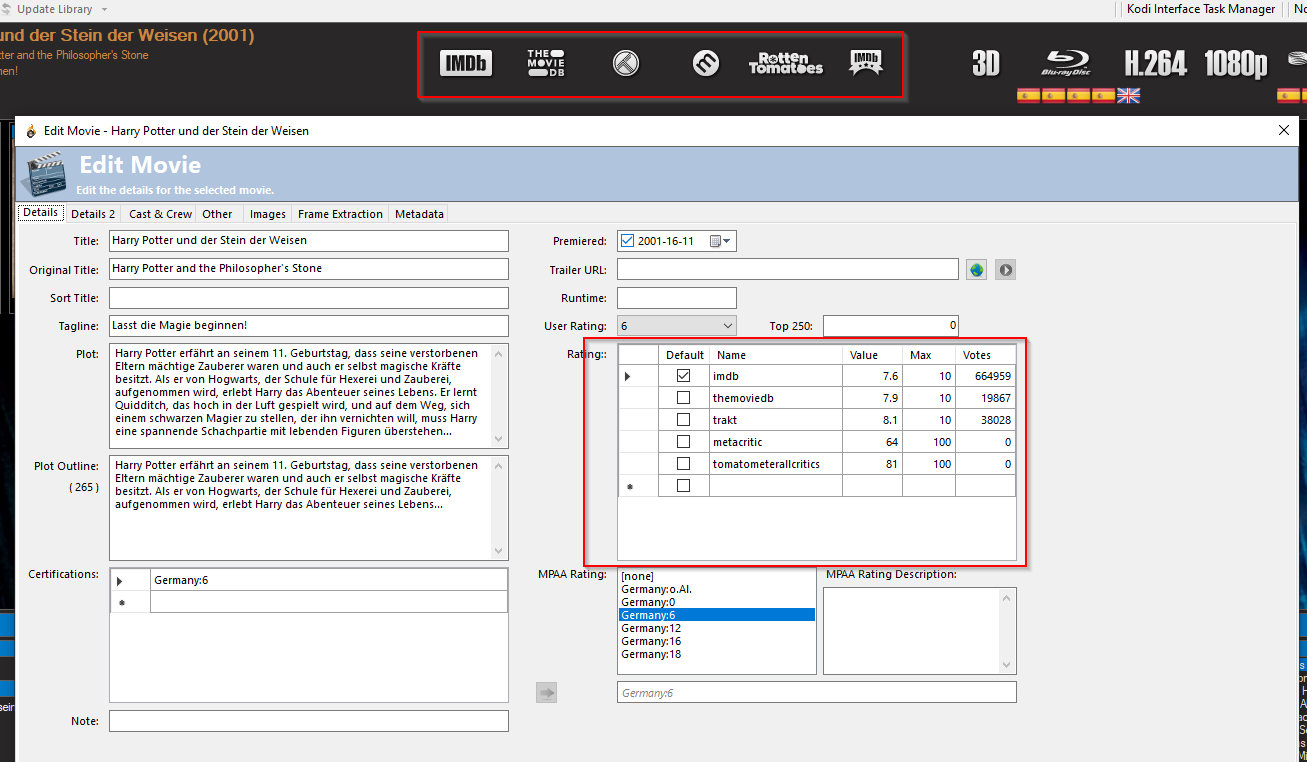Open the Other tab

click(217, 214)
